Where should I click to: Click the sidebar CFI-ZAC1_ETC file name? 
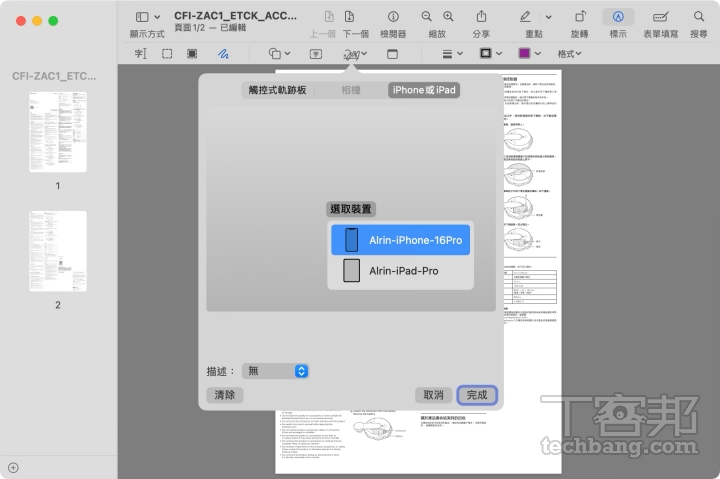54,76
